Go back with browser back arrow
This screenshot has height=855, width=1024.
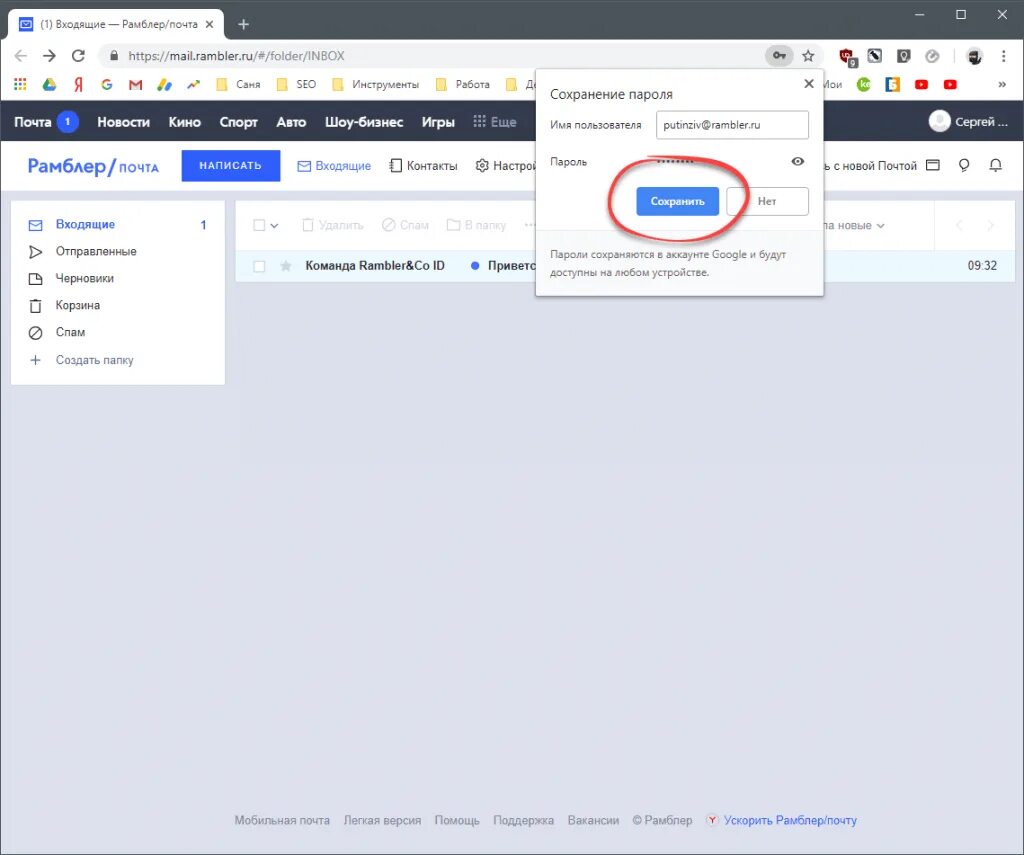21,56
